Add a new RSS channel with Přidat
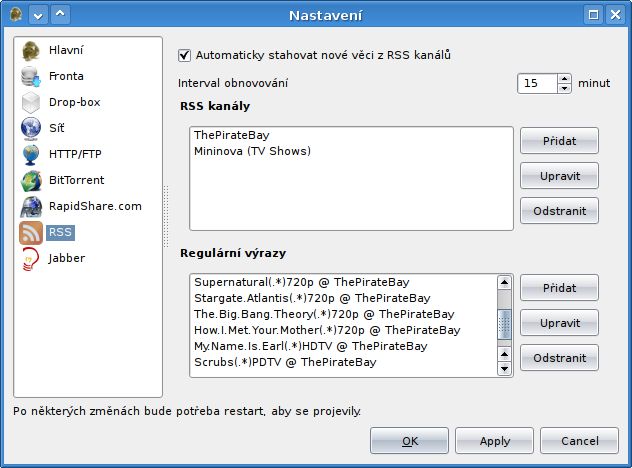632x468 pixels. pos(559,141)
